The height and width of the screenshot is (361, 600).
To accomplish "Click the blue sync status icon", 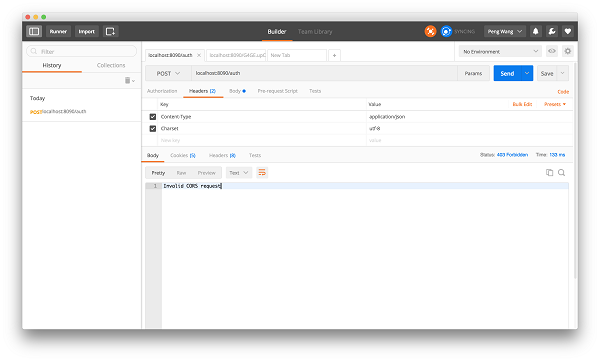I will click(x=446, y=31).
